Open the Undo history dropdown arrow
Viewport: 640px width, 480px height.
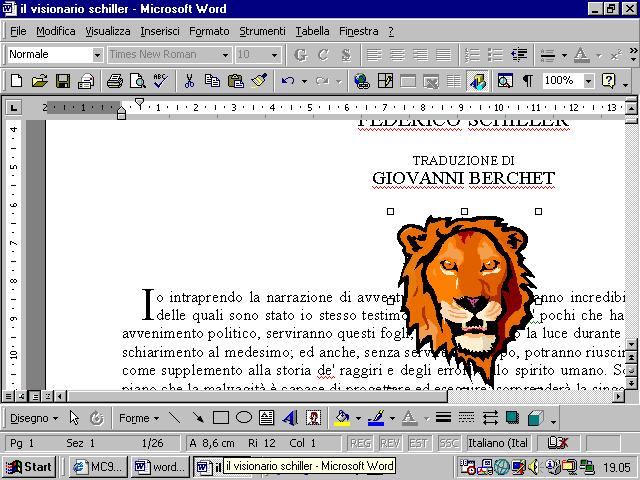[x=304, y=81]
